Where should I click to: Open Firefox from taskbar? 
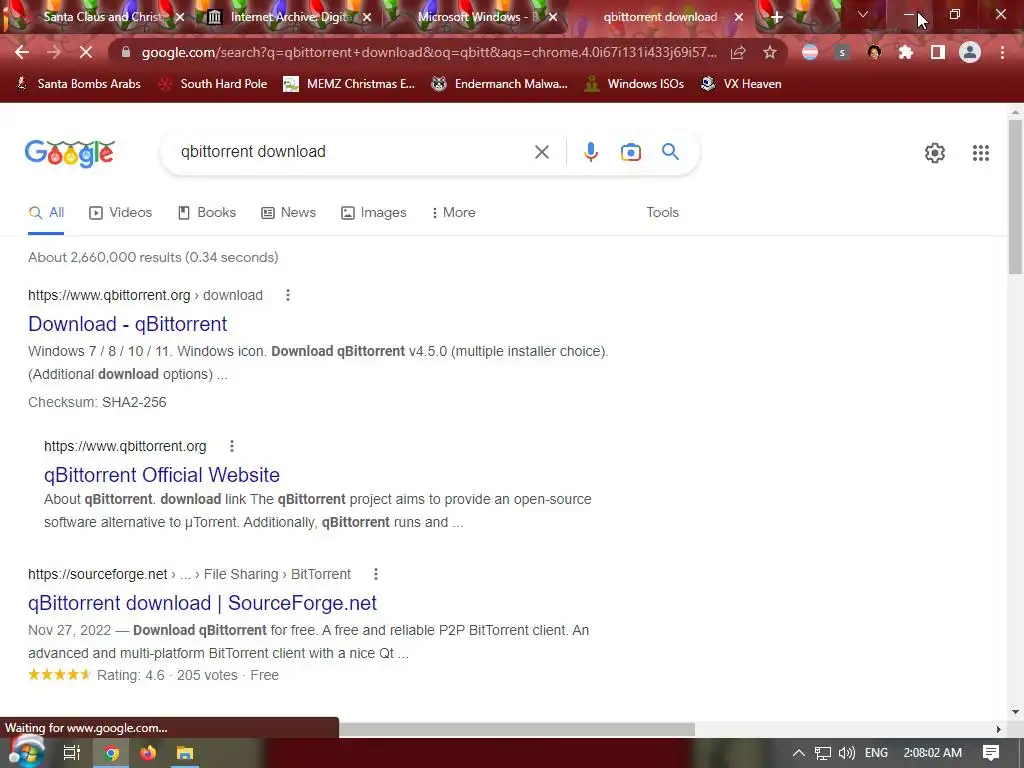click(148, 753)
